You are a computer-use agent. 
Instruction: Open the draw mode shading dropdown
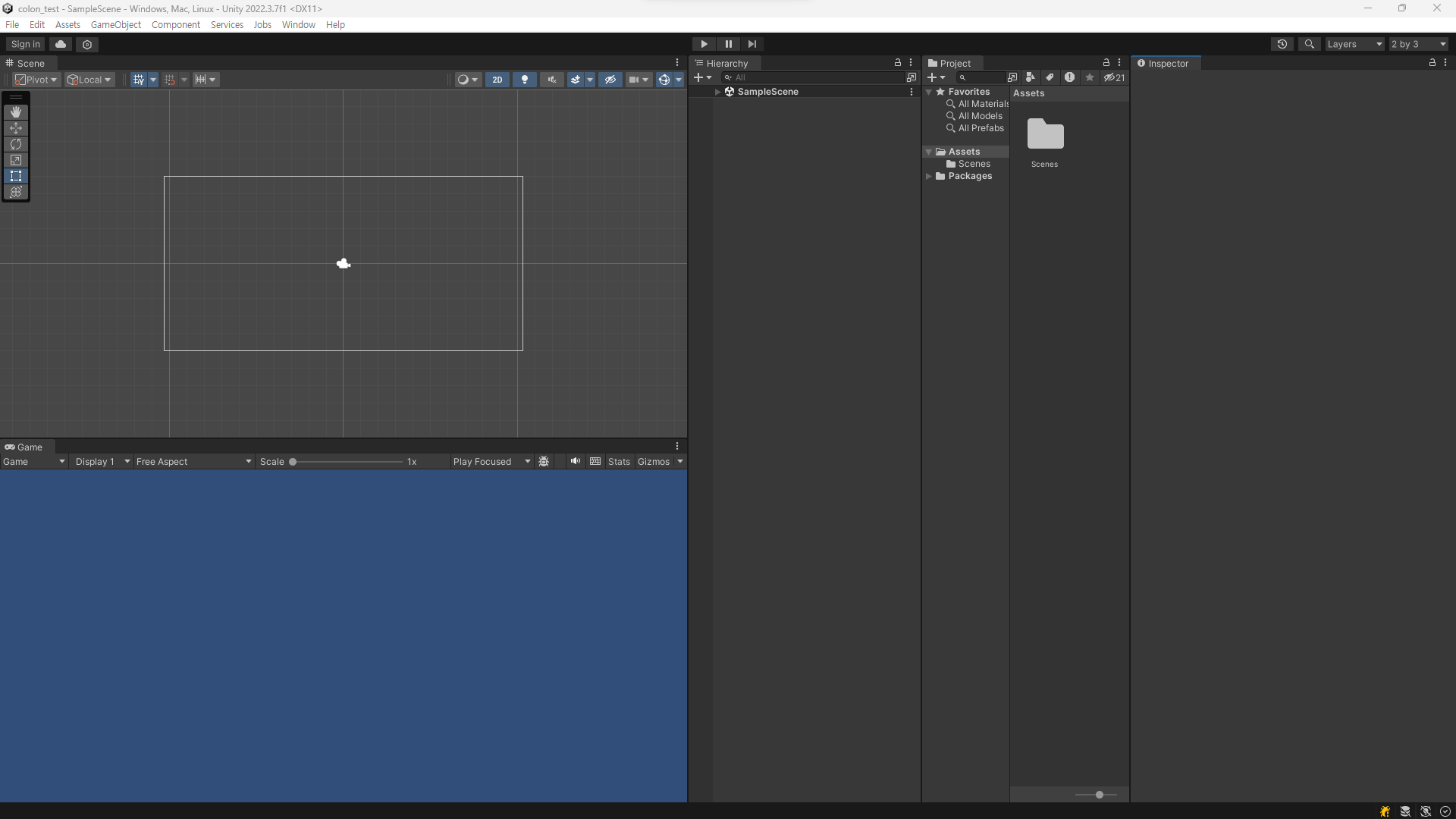tap(468, 80)
